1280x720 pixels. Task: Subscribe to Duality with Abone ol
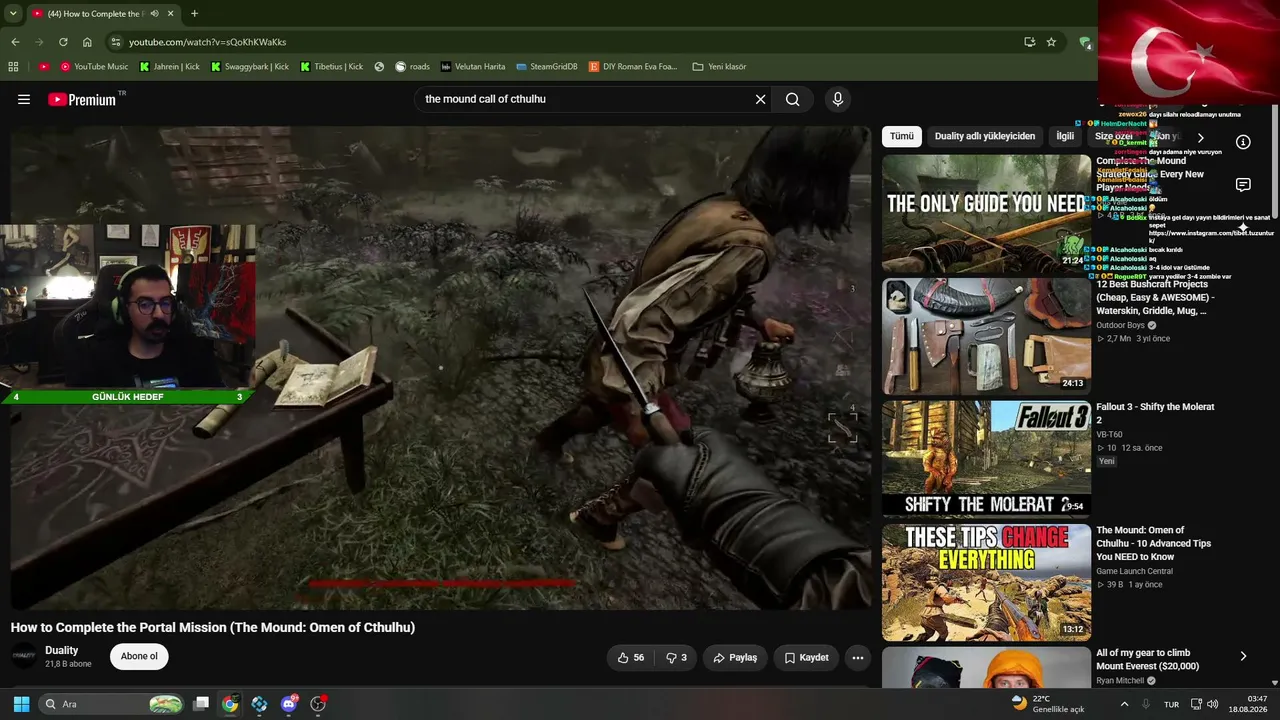click(x=139, y=656)
